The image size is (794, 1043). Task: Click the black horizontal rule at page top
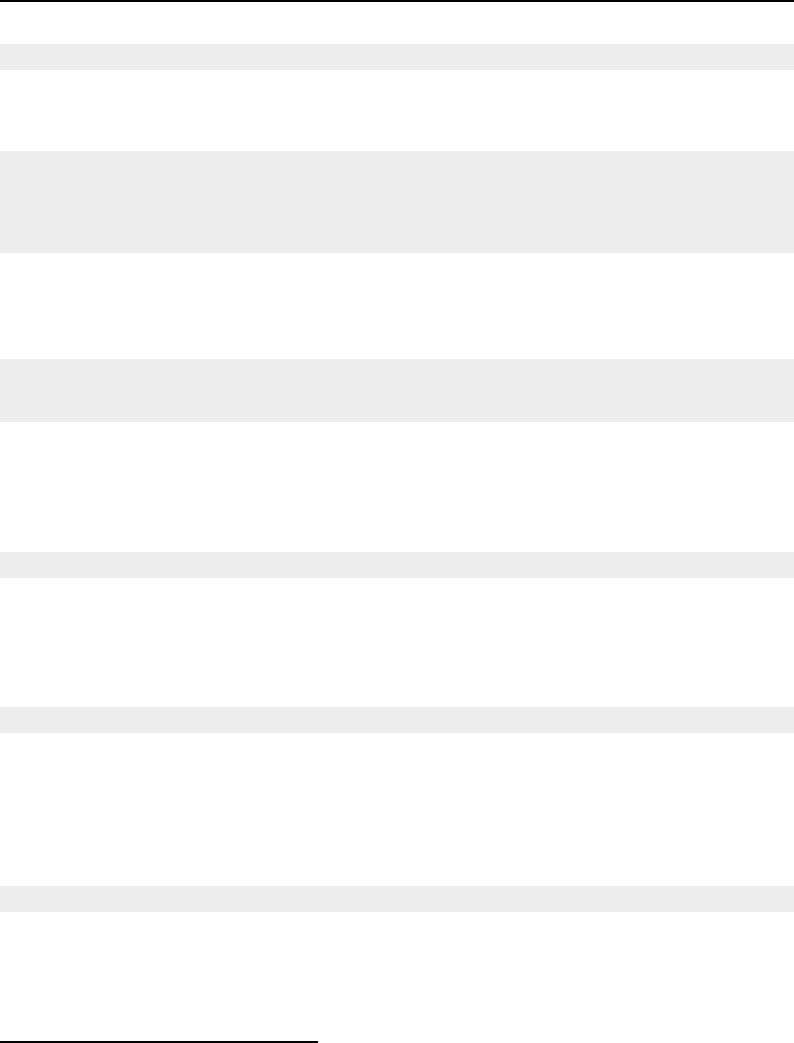coord(397,1)
